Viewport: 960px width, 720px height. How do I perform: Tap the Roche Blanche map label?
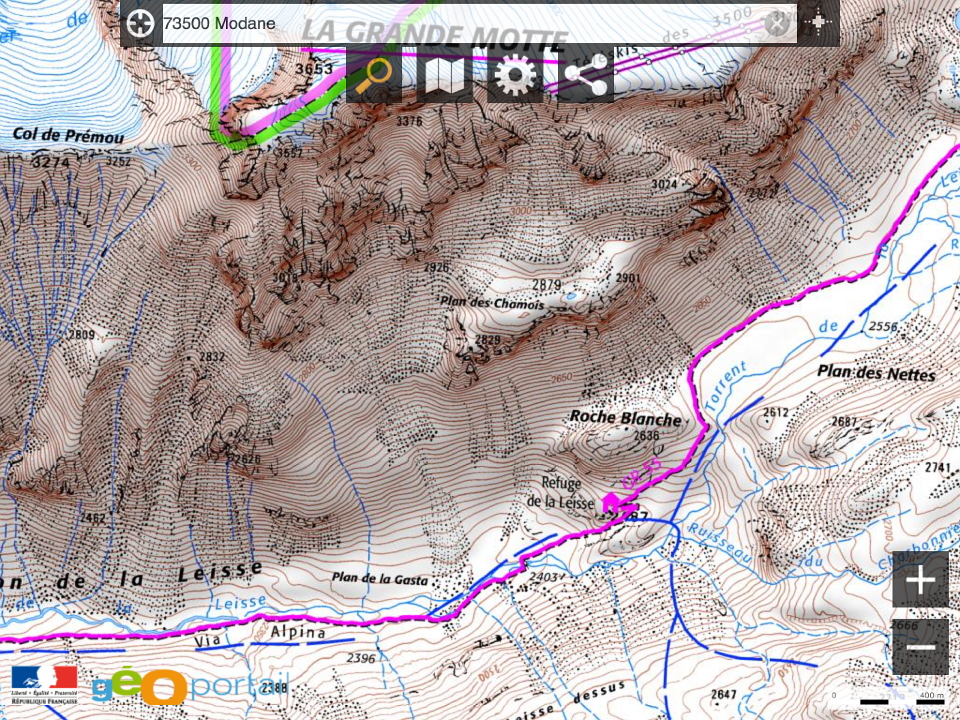pos(626,418)
